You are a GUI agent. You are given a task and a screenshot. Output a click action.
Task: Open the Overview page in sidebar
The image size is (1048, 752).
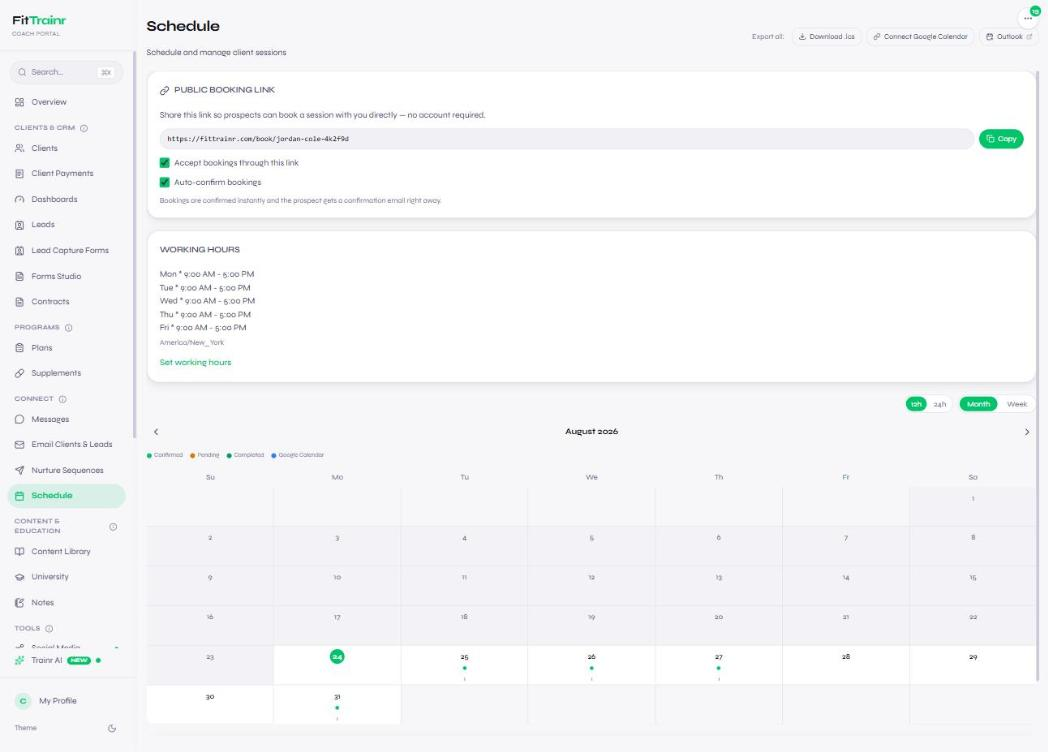click(66, 102)
